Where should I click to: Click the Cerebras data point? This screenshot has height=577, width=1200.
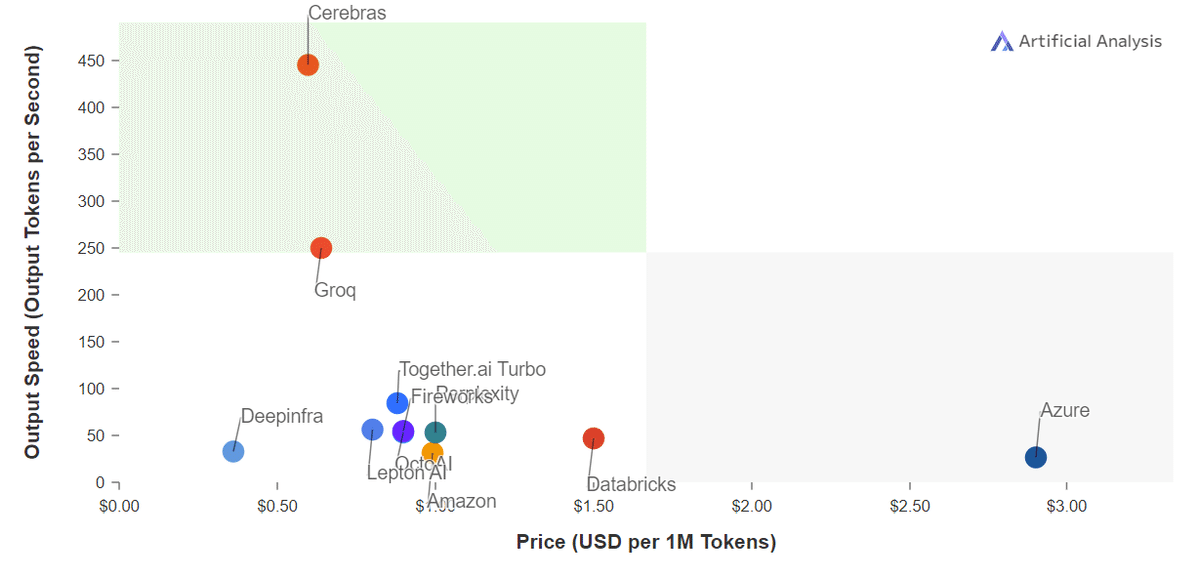tap(308, 65)
